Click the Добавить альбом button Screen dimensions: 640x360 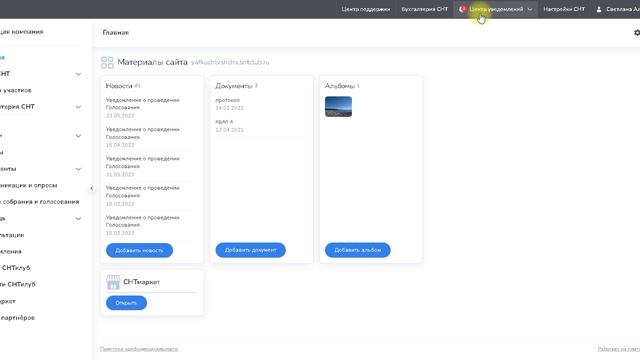coord(358,250)
